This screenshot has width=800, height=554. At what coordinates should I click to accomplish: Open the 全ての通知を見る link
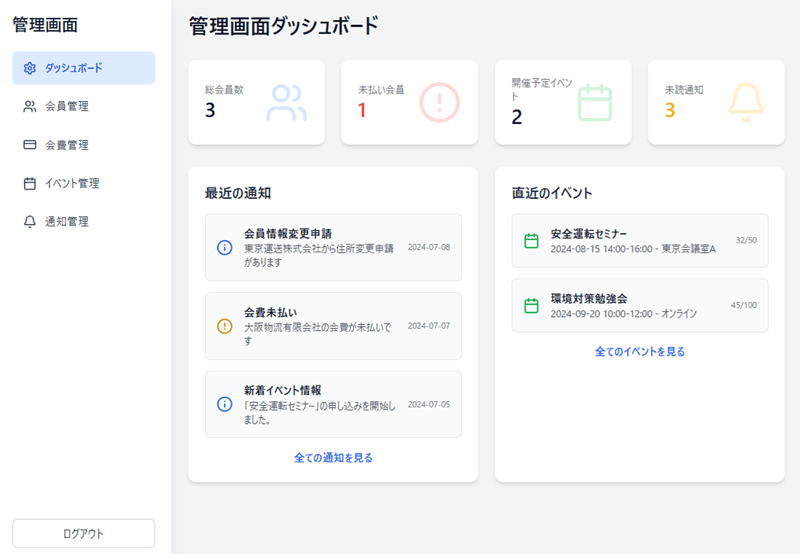point(333,458)
